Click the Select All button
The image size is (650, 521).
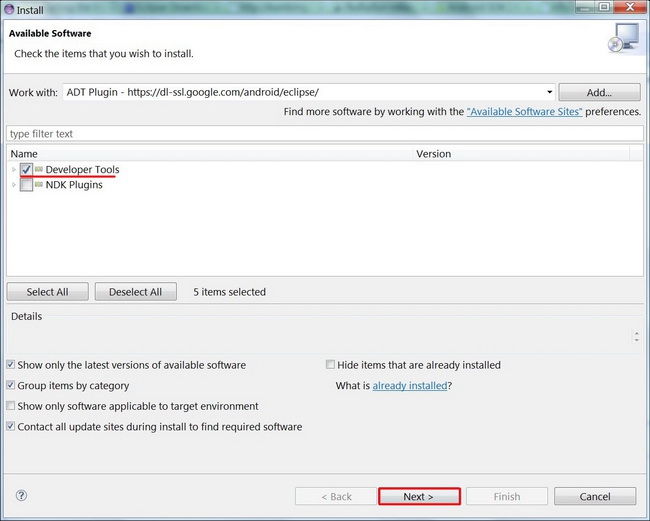pos(48,292)
